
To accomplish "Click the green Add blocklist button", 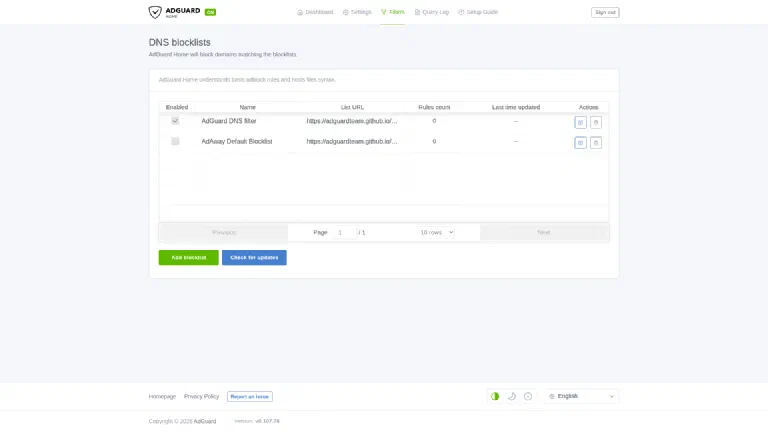I will click(189, 258).
